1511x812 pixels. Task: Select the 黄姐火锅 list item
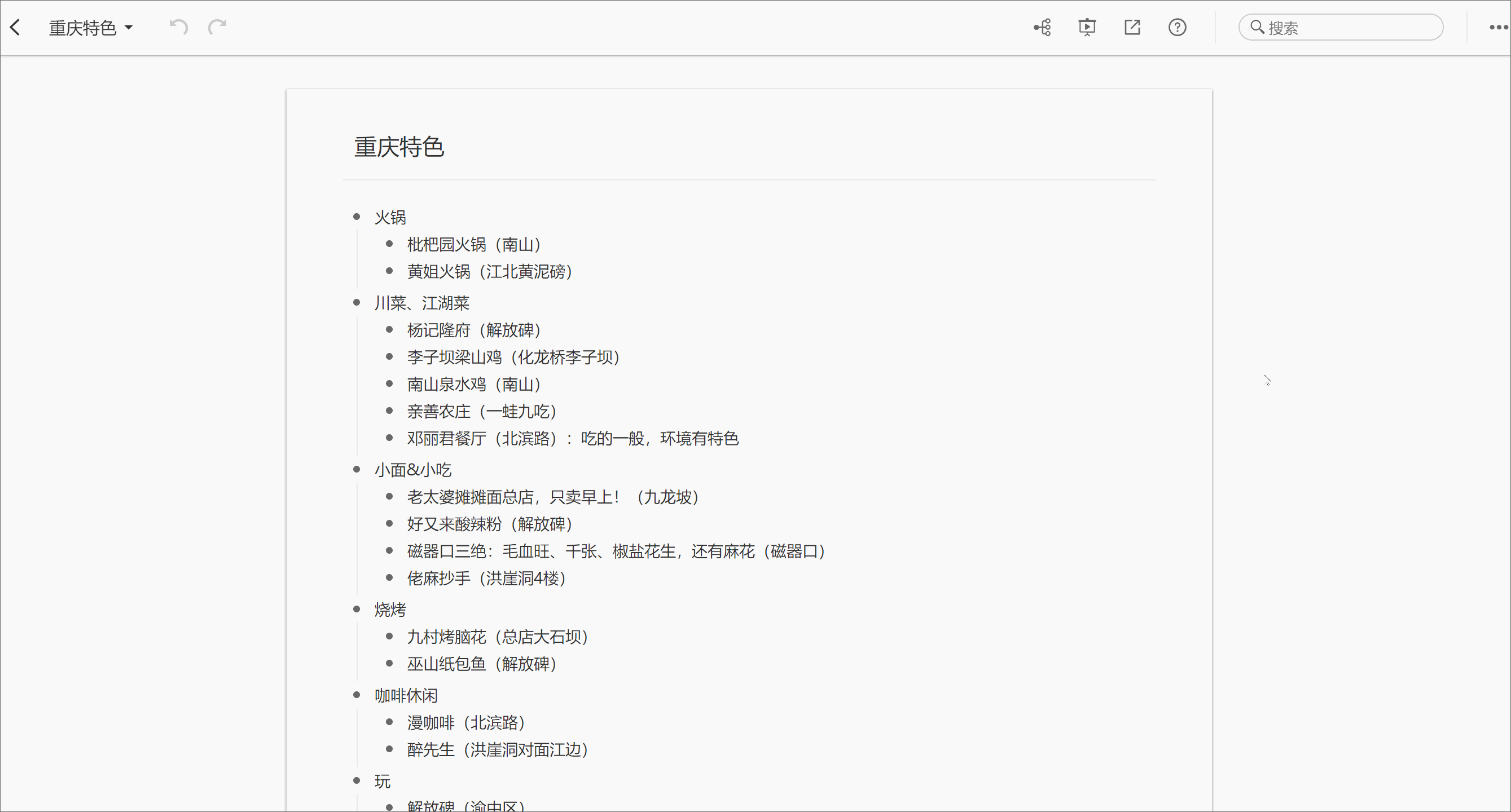pyautogui.click(x=489, y=271)
